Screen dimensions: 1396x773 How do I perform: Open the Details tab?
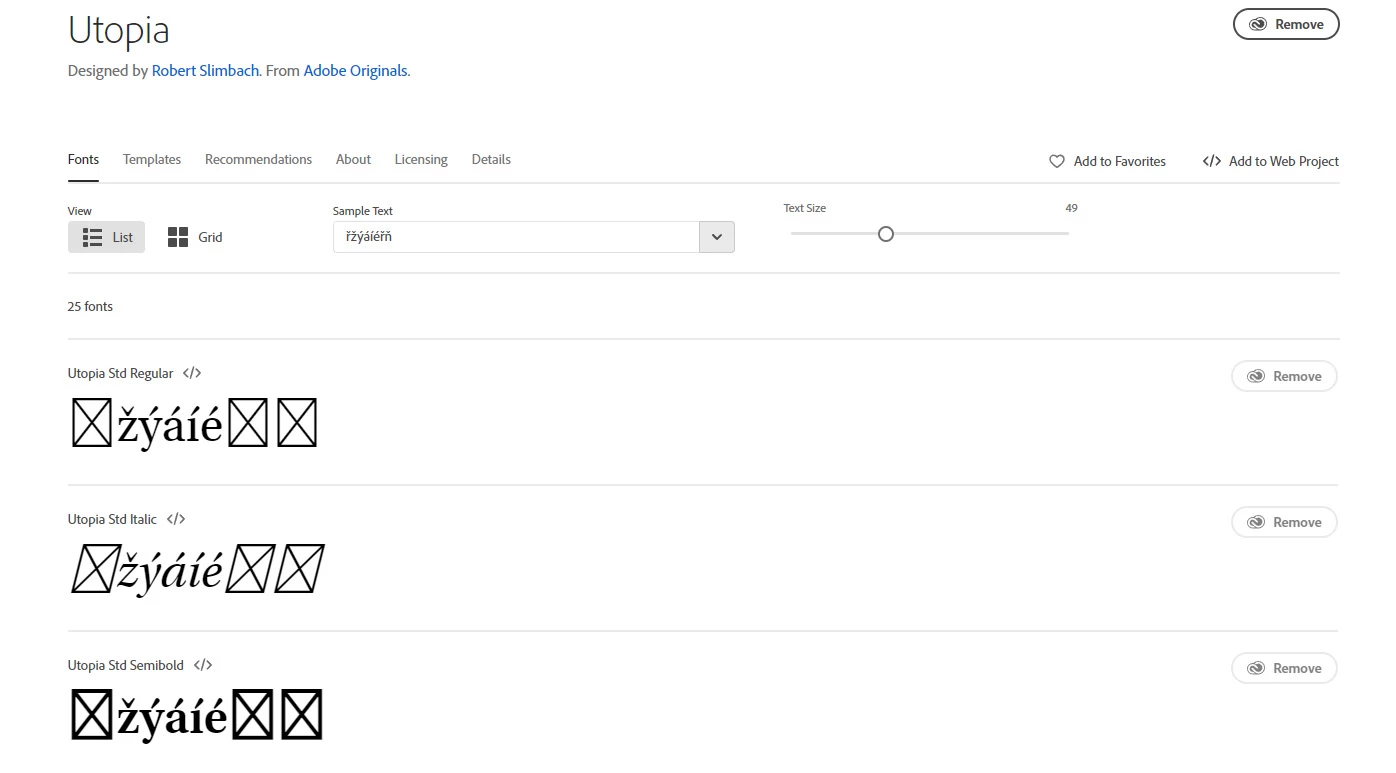point(491,160)
